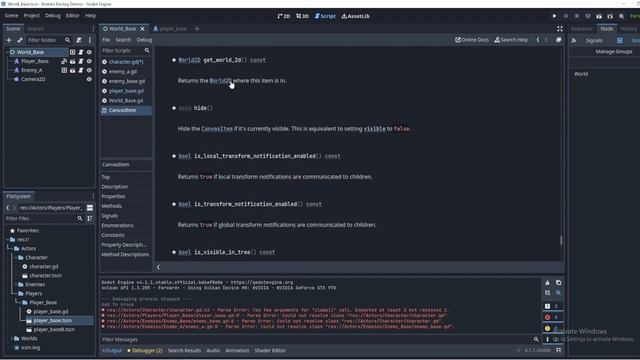Toggle collapse duplicate messages icon
Image resolution: width=640 pixels, height=360 pixels.
pos(547,293)
